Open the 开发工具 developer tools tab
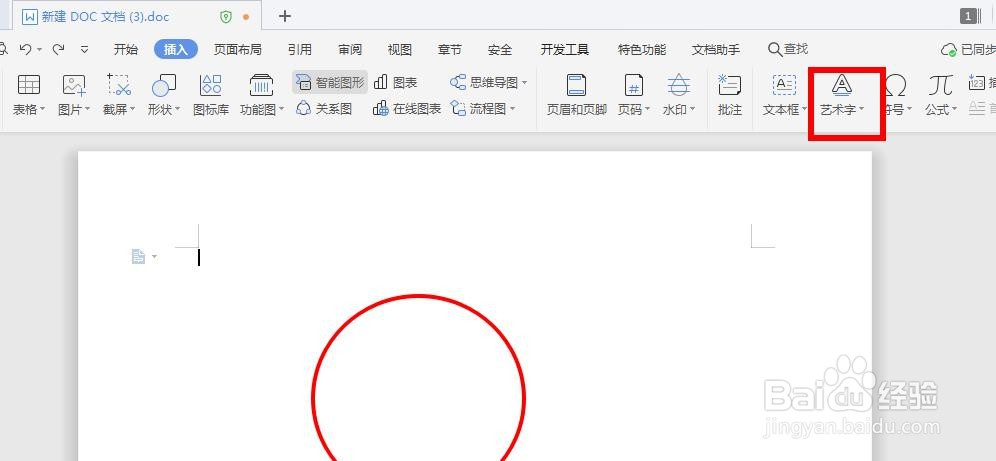The height and width of the screenshot is (461, 996). coord(565,50)
